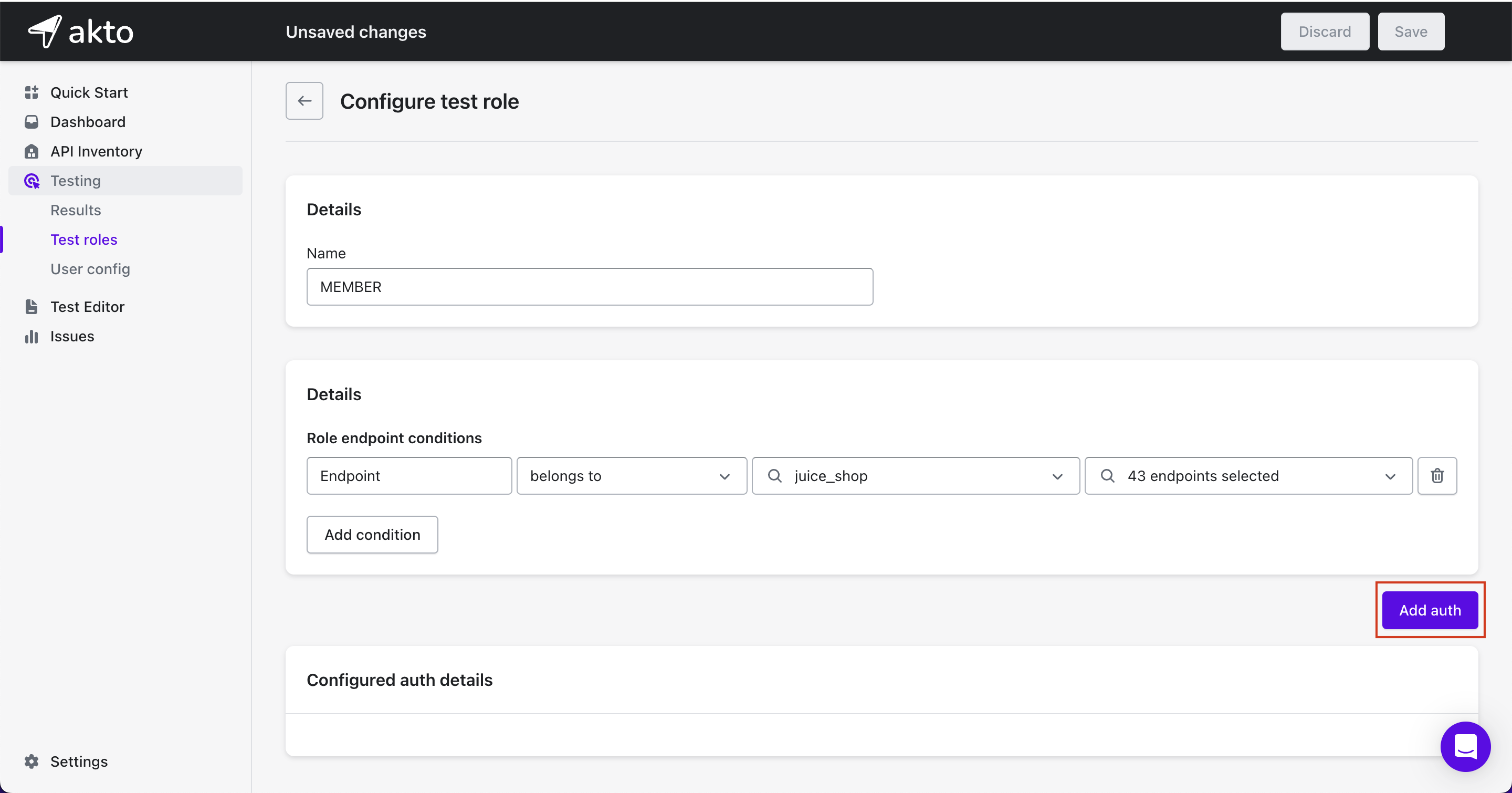Click the Issues bar chart icon
Viewport: 1512px width, 793px height.
click(31, 336)
